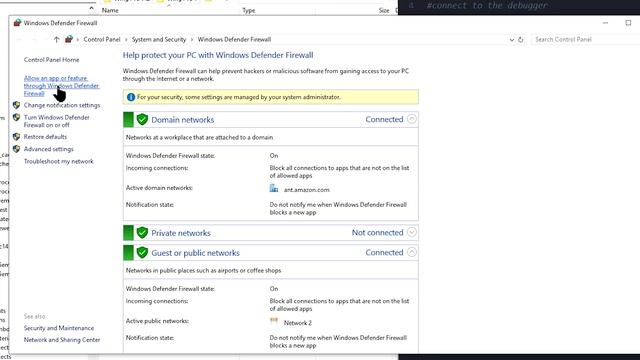Select the ant.amazon.com network name
The image size is (640, 360).
307,190
